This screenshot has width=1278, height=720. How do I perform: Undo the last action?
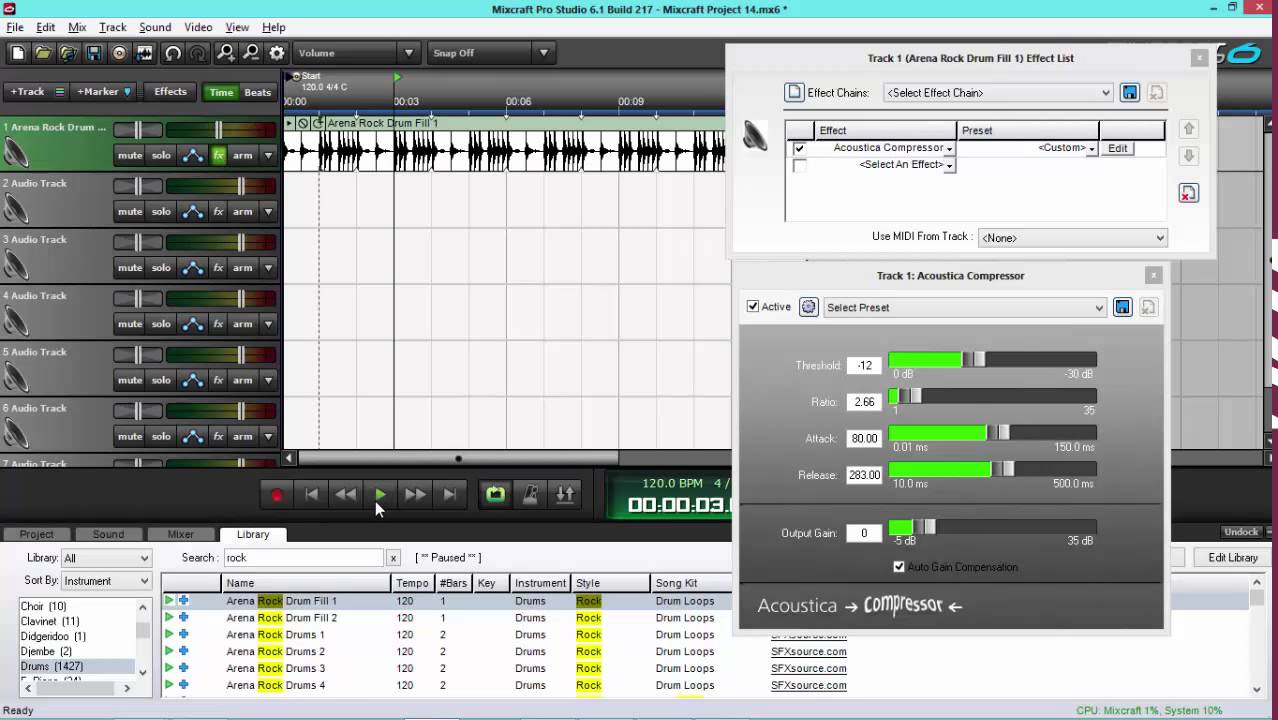click(x=173, y=53)
